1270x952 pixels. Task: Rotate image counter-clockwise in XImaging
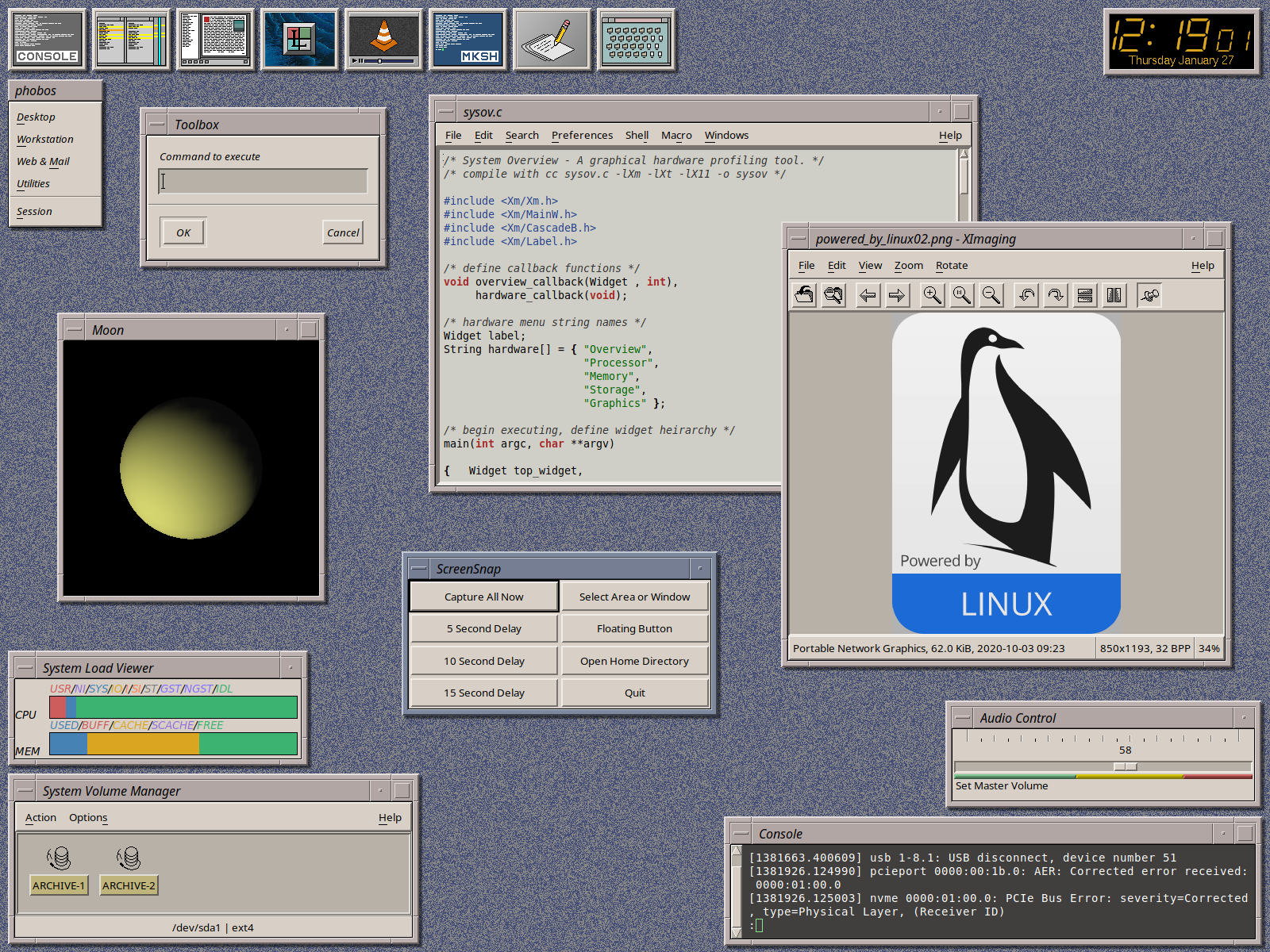[1026, 295]
